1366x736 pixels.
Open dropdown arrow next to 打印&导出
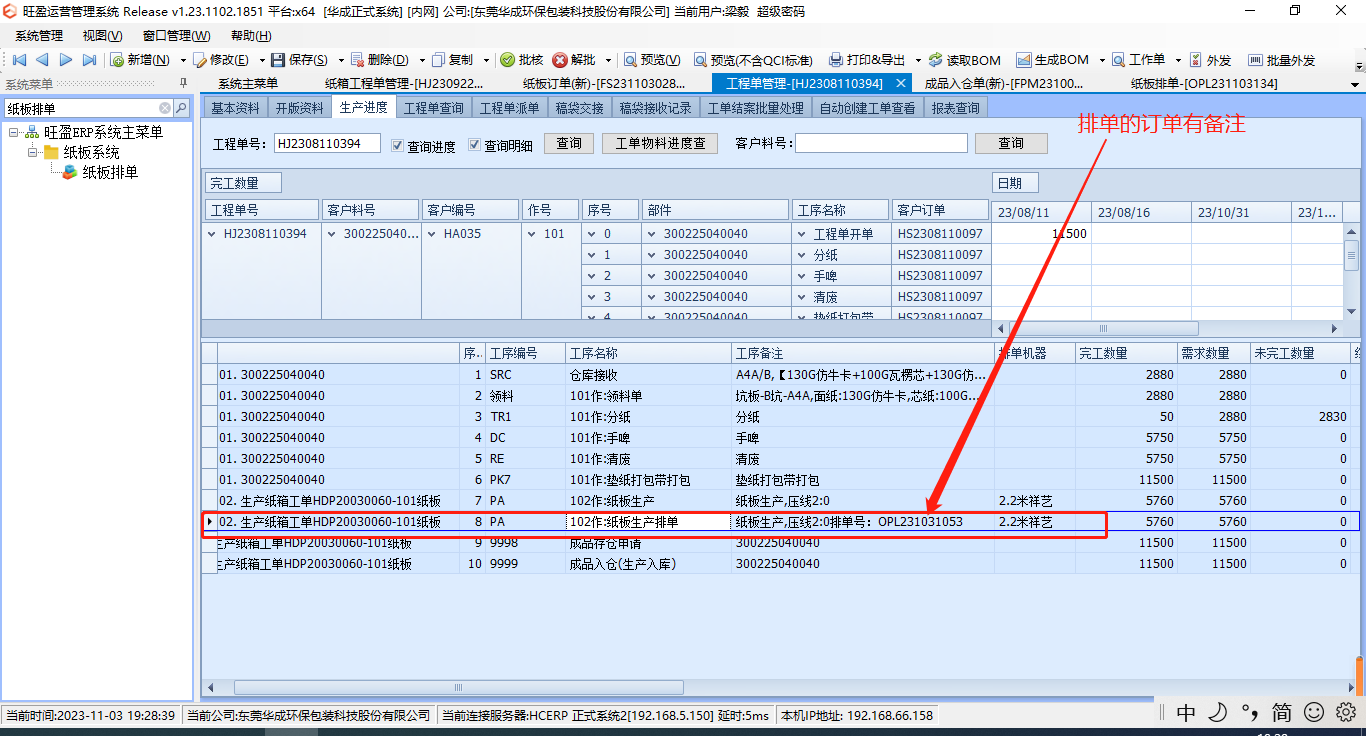917,60
